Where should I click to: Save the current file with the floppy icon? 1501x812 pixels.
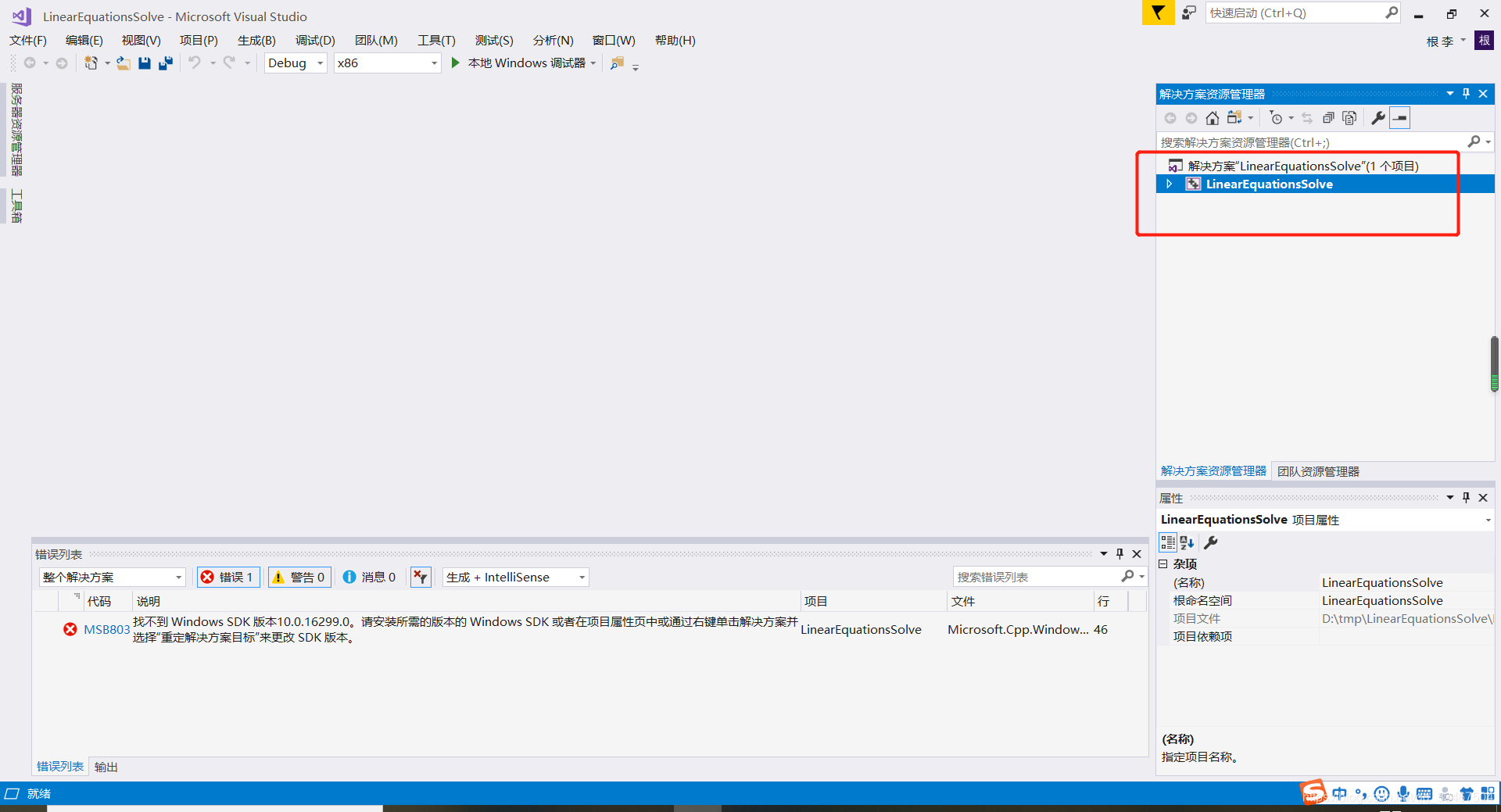coord(145,63)
